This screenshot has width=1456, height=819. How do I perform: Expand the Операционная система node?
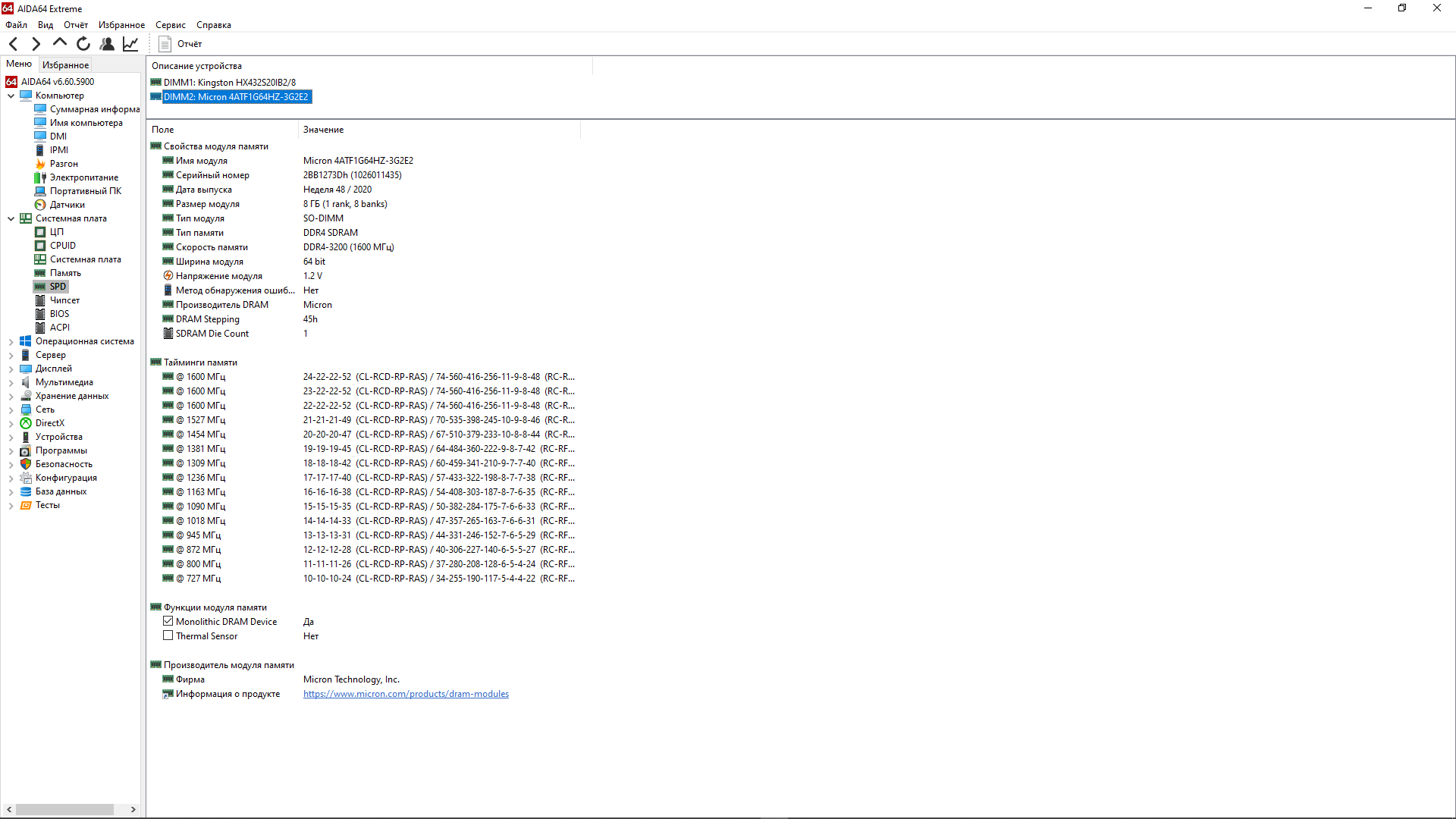point(11,342)
